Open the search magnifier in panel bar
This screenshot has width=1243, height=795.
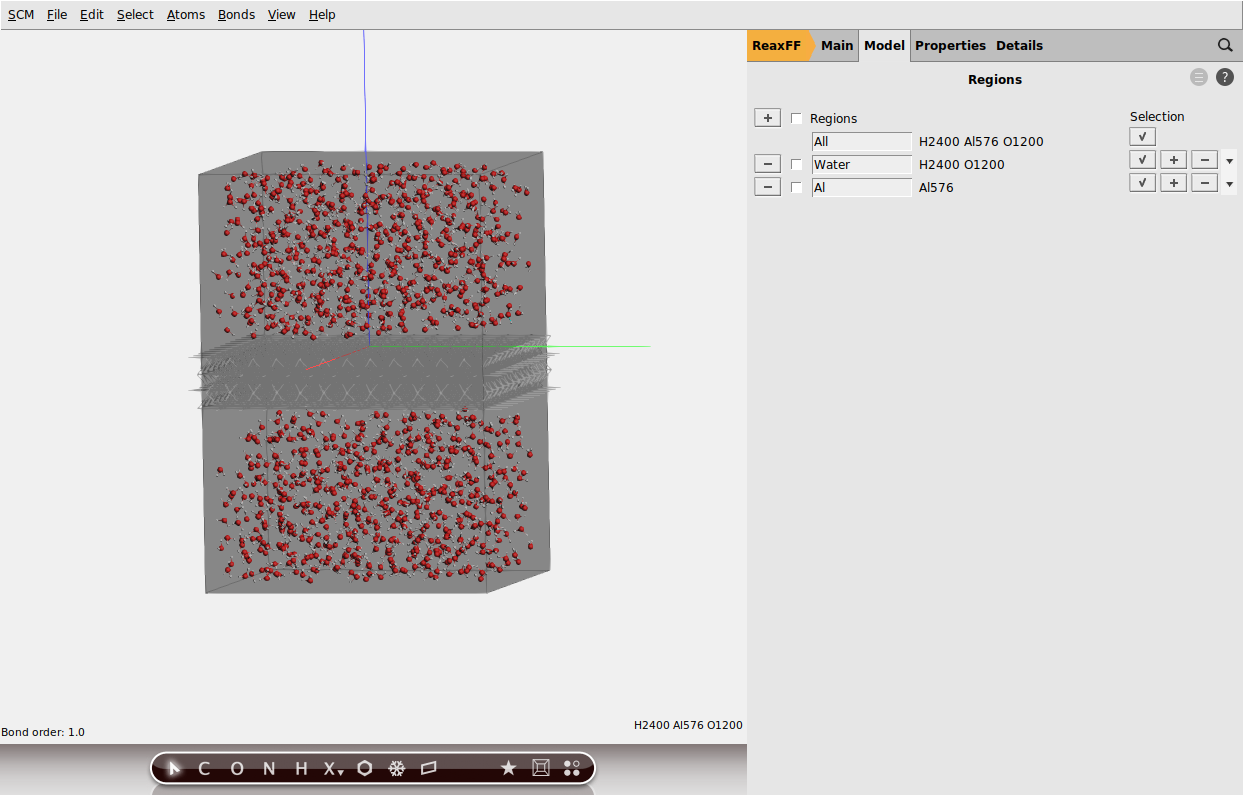[x=1225, y=45]
